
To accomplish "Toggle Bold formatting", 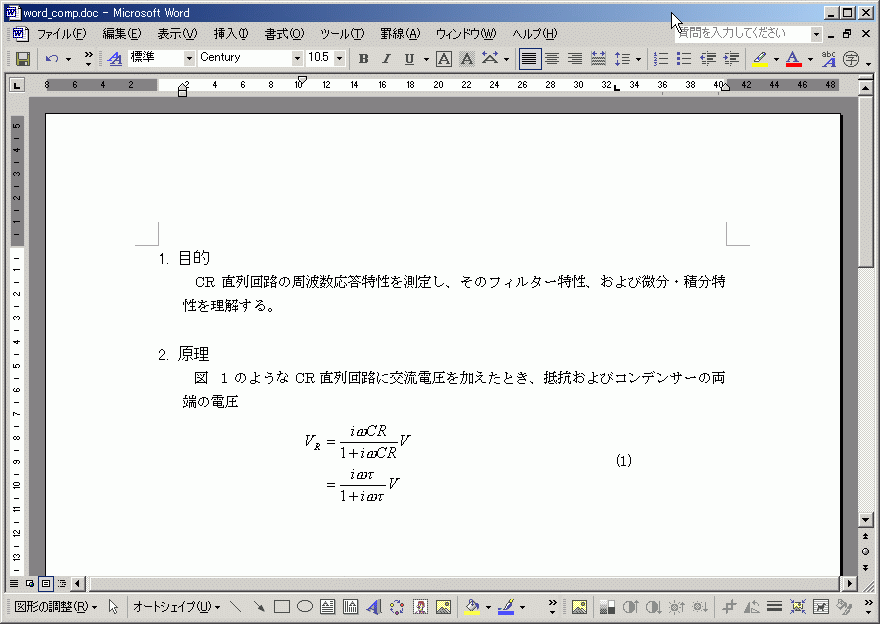I will coord(364,59).
